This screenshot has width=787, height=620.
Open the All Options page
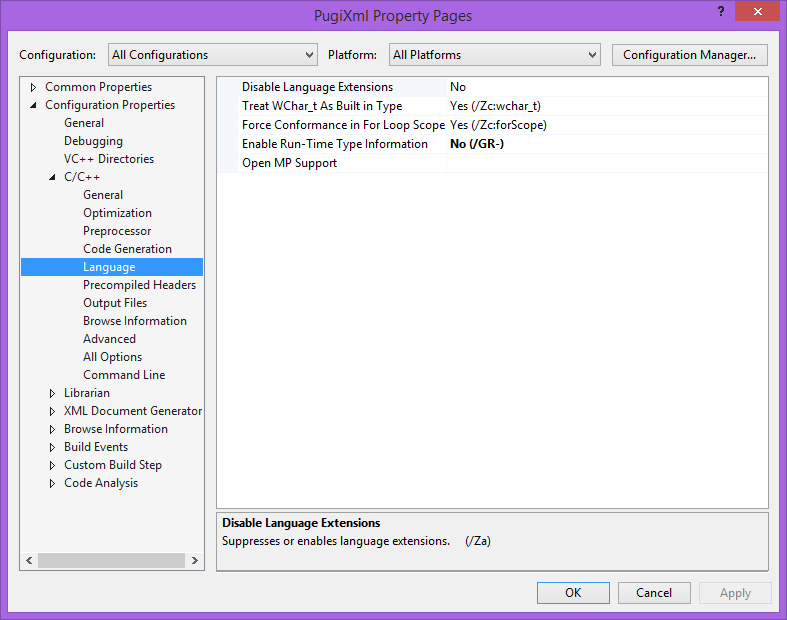point(112,357)
